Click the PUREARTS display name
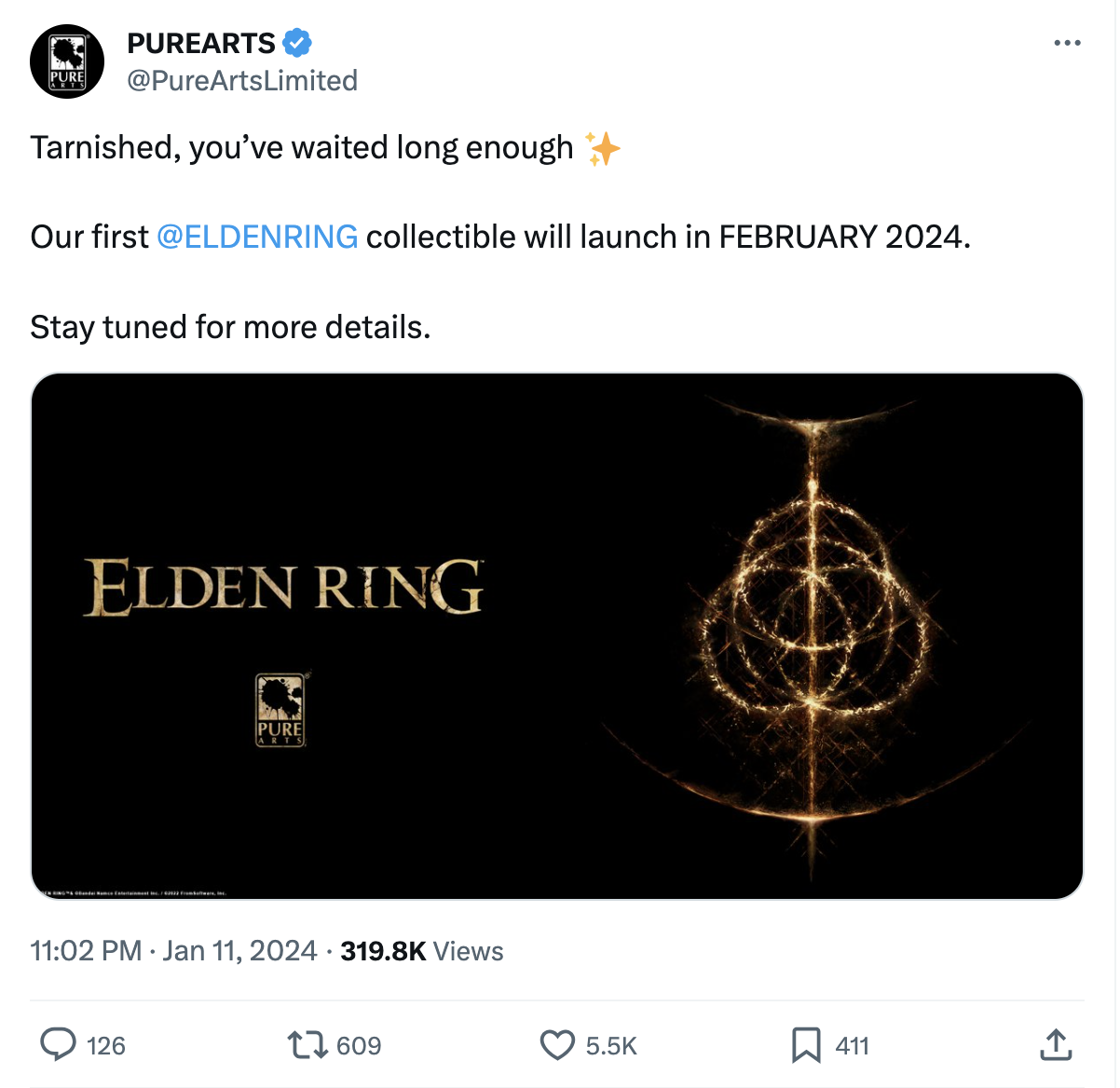 pyautogui.click(x=201, y=43)
